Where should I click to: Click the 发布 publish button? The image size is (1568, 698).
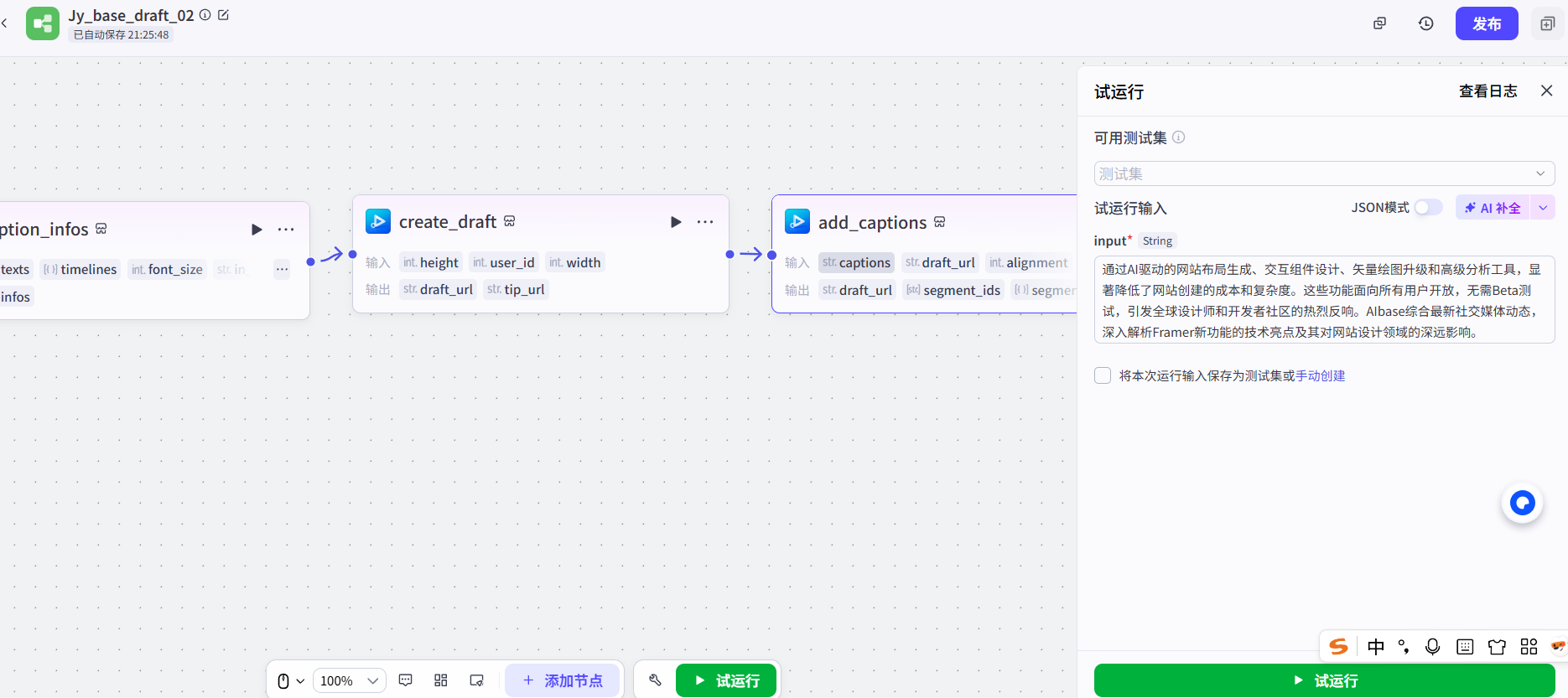point(1486,23)
